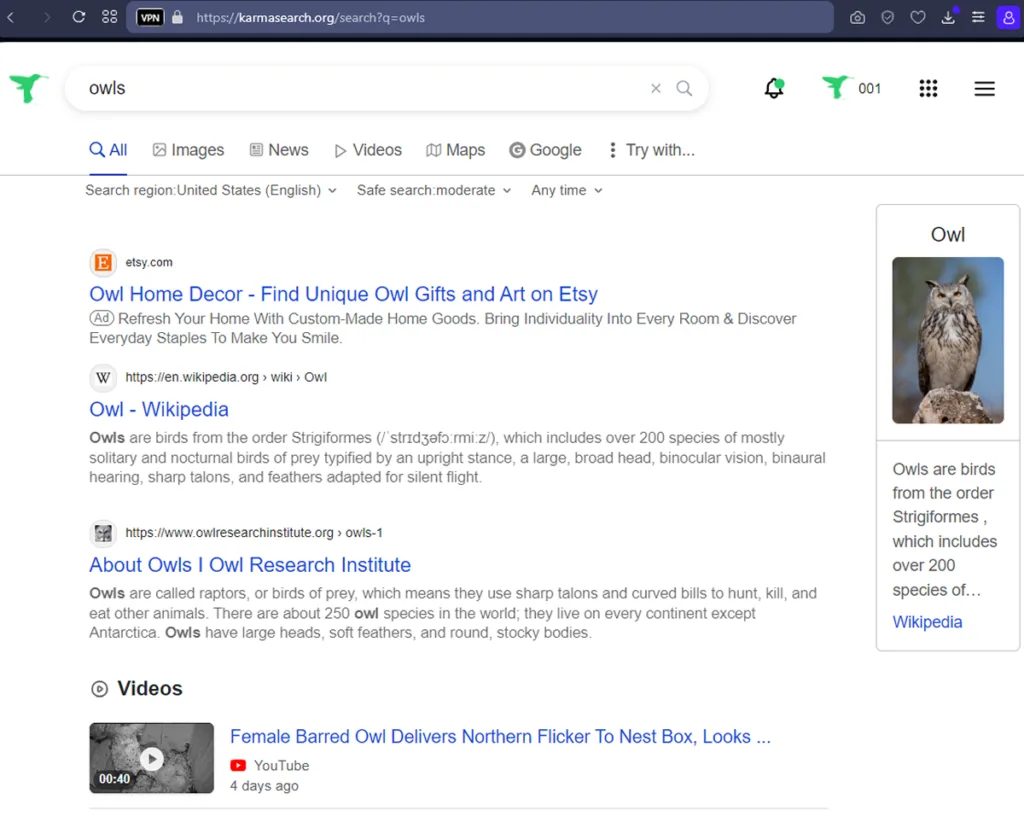Viewport: 1024px width, 817px height.
Task: Open About Owls Owl Research Institute result
Action: click(x=250, y=565)
